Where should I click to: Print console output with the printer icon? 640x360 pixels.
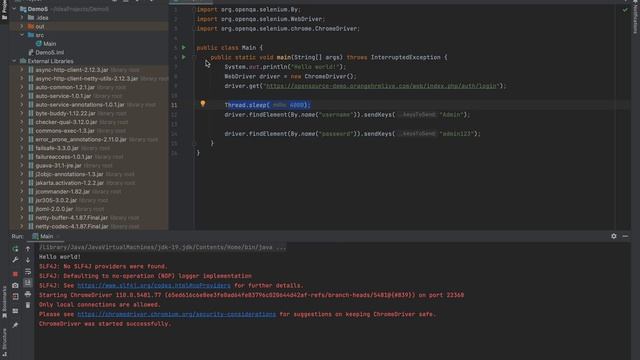[x=28, y=294]
